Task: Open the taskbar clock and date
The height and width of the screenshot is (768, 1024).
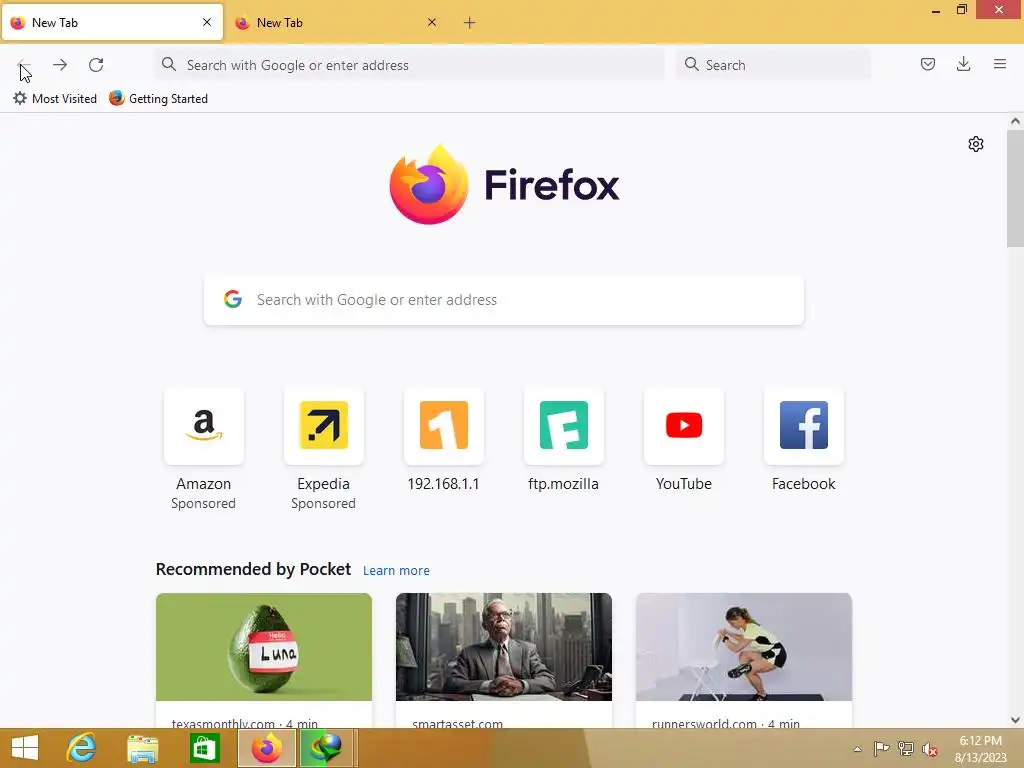Action: point(980,749)
